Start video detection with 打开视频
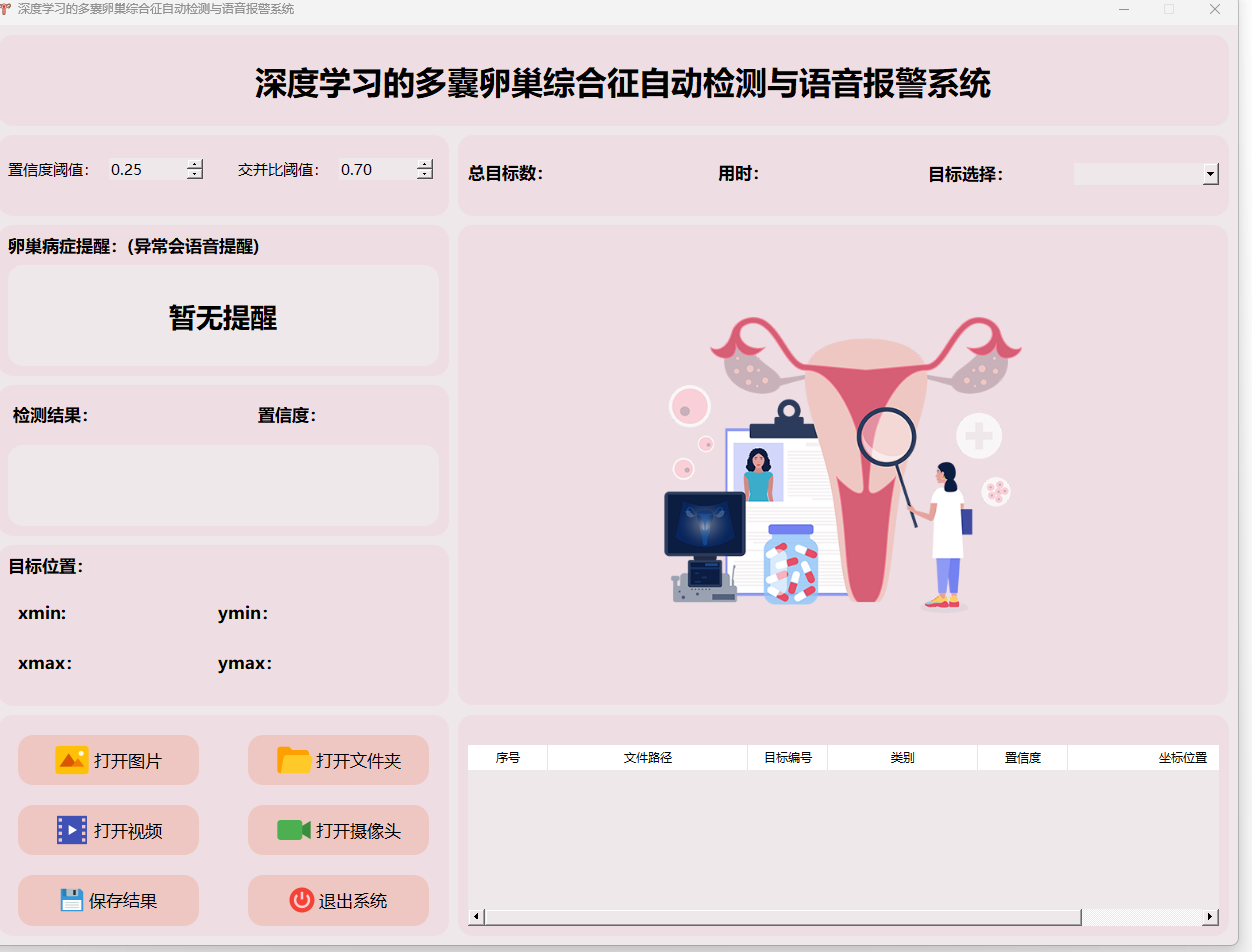The height and width of the screenshot is (952, 1252). pos(108,830)
